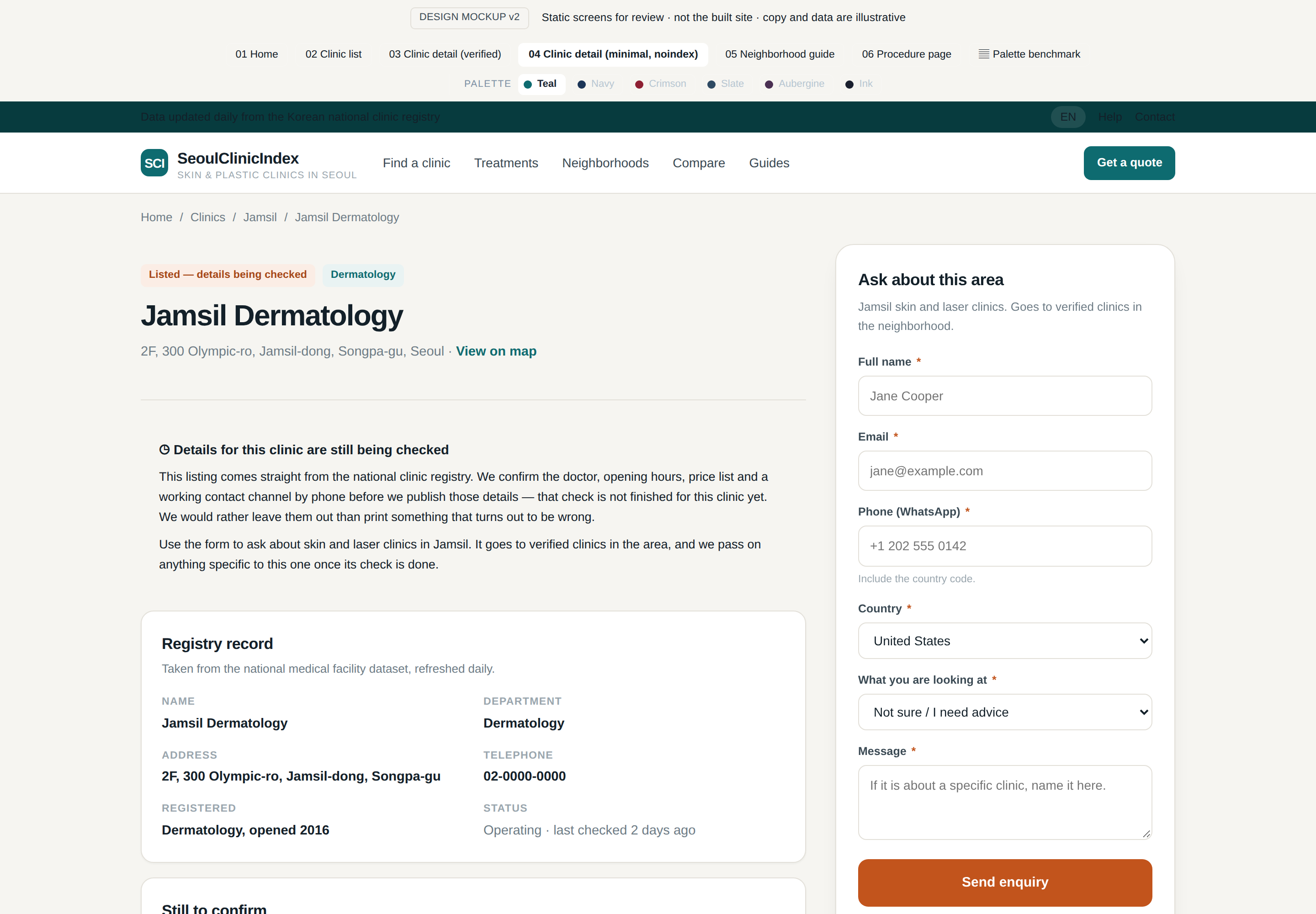Image resolution: width=1316 pixels, height=914 pixels.
Task: Select the Navy palette swatch
Action: point(595,84)
